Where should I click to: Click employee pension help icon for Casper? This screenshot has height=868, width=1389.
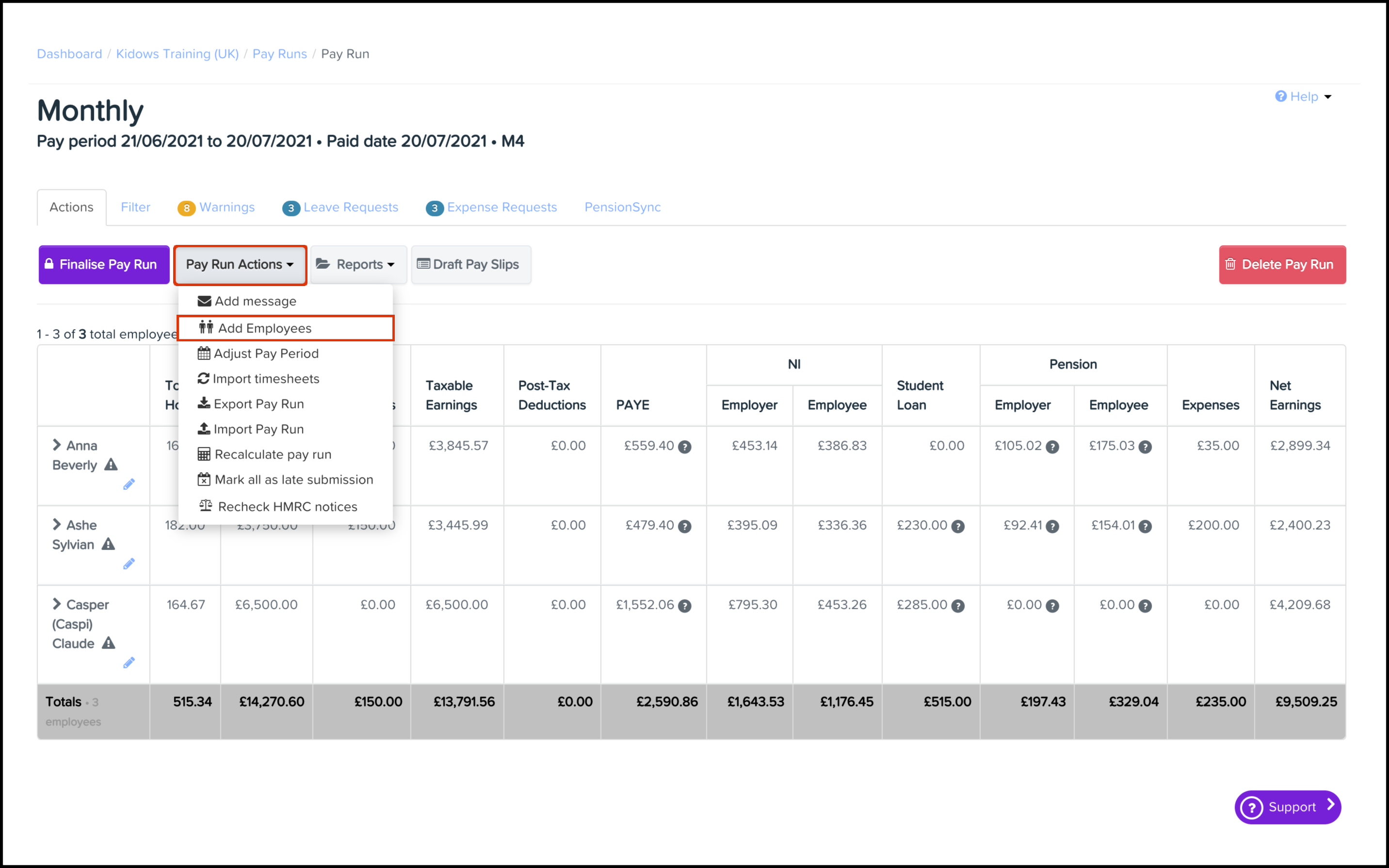(1145, 606)
